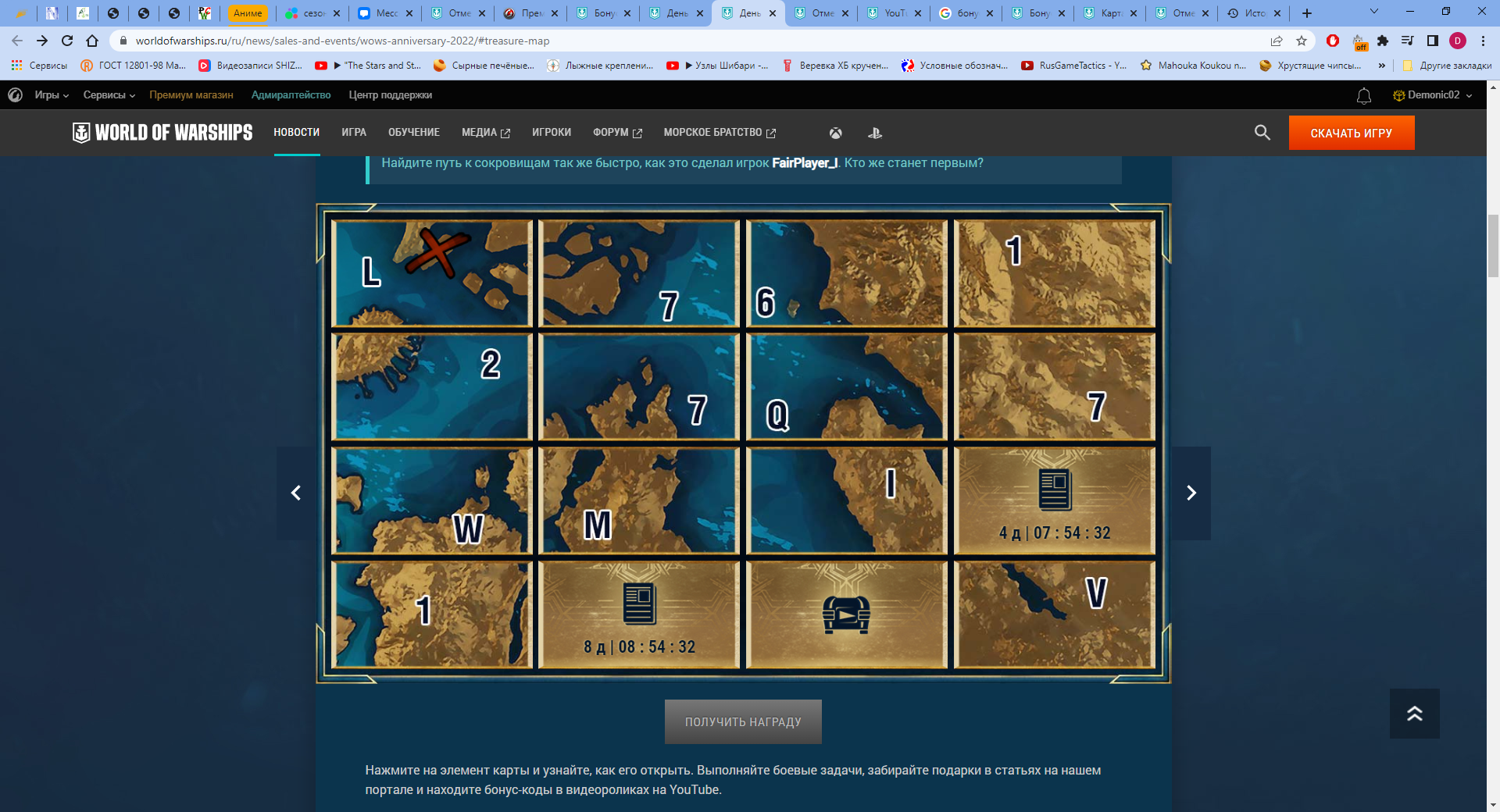Select the map tile marked with red X
1500x812 pixels.
tap(432, 273)
